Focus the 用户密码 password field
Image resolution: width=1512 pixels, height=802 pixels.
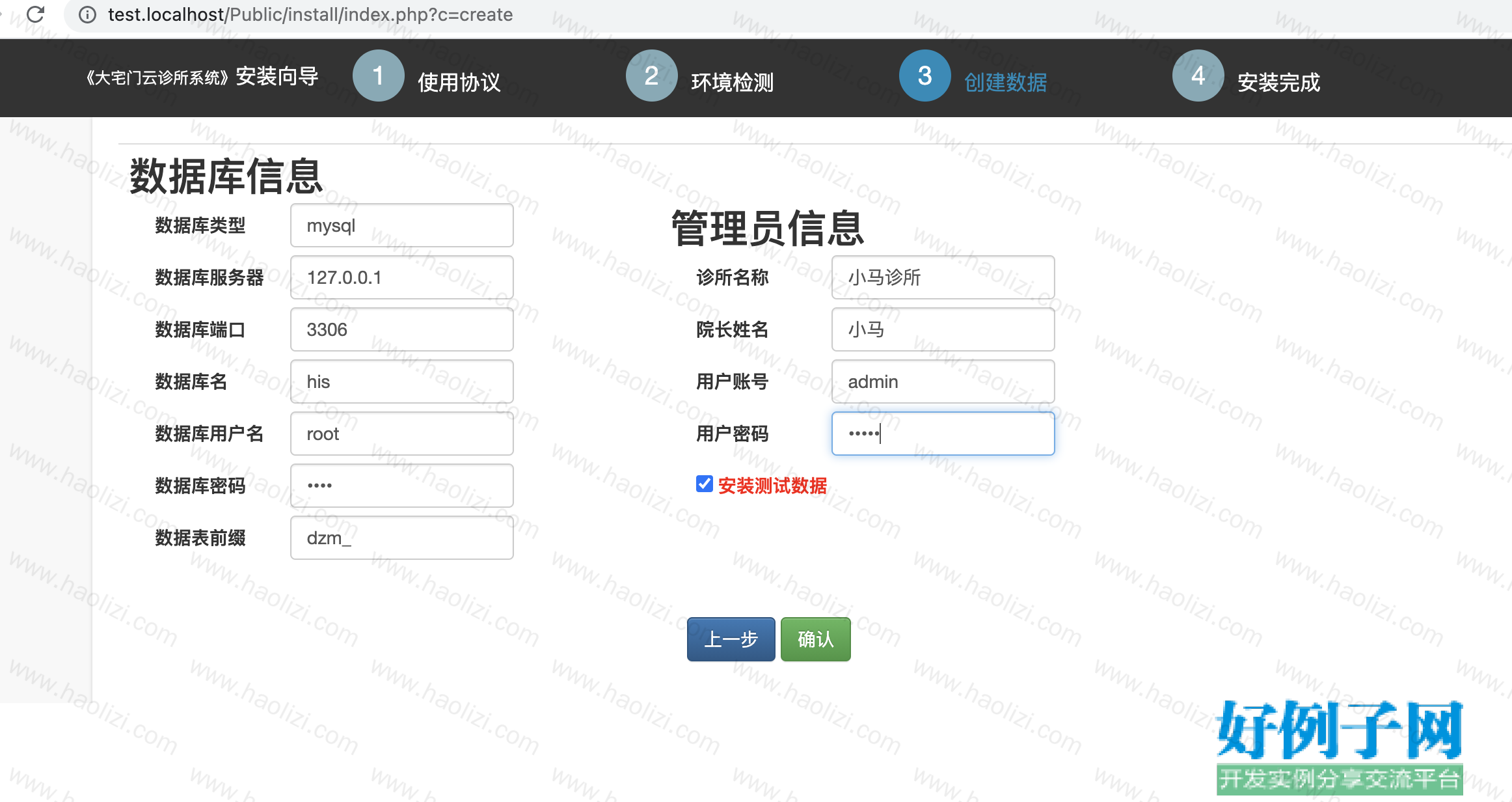[x=943, y=434]
